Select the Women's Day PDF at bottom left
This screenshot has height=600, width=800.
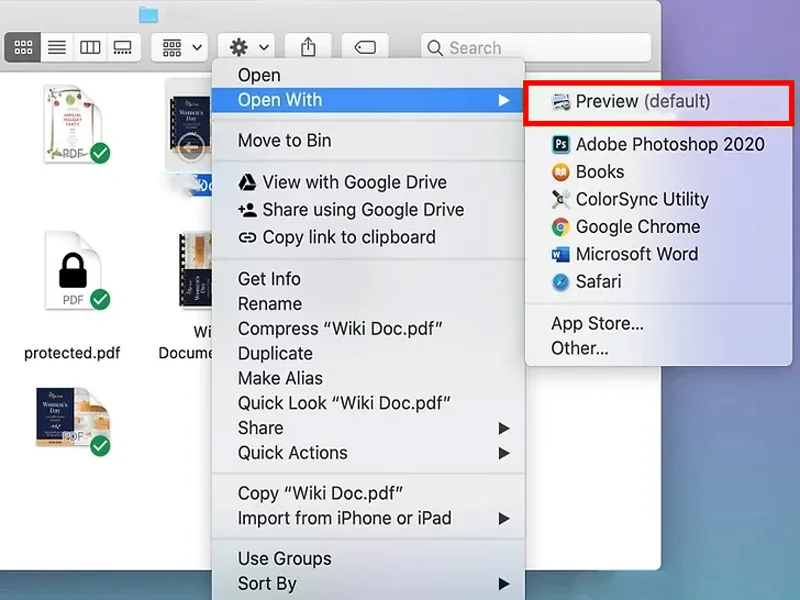(73, 421)
